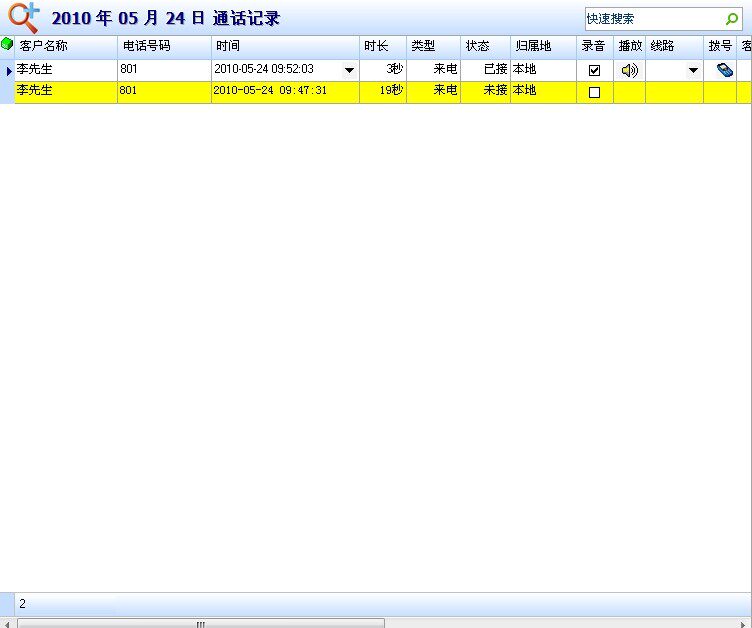Play the recording with the speaker icon
The width and height of the screenshot is (752, 628).
click(x=629, y=71)
